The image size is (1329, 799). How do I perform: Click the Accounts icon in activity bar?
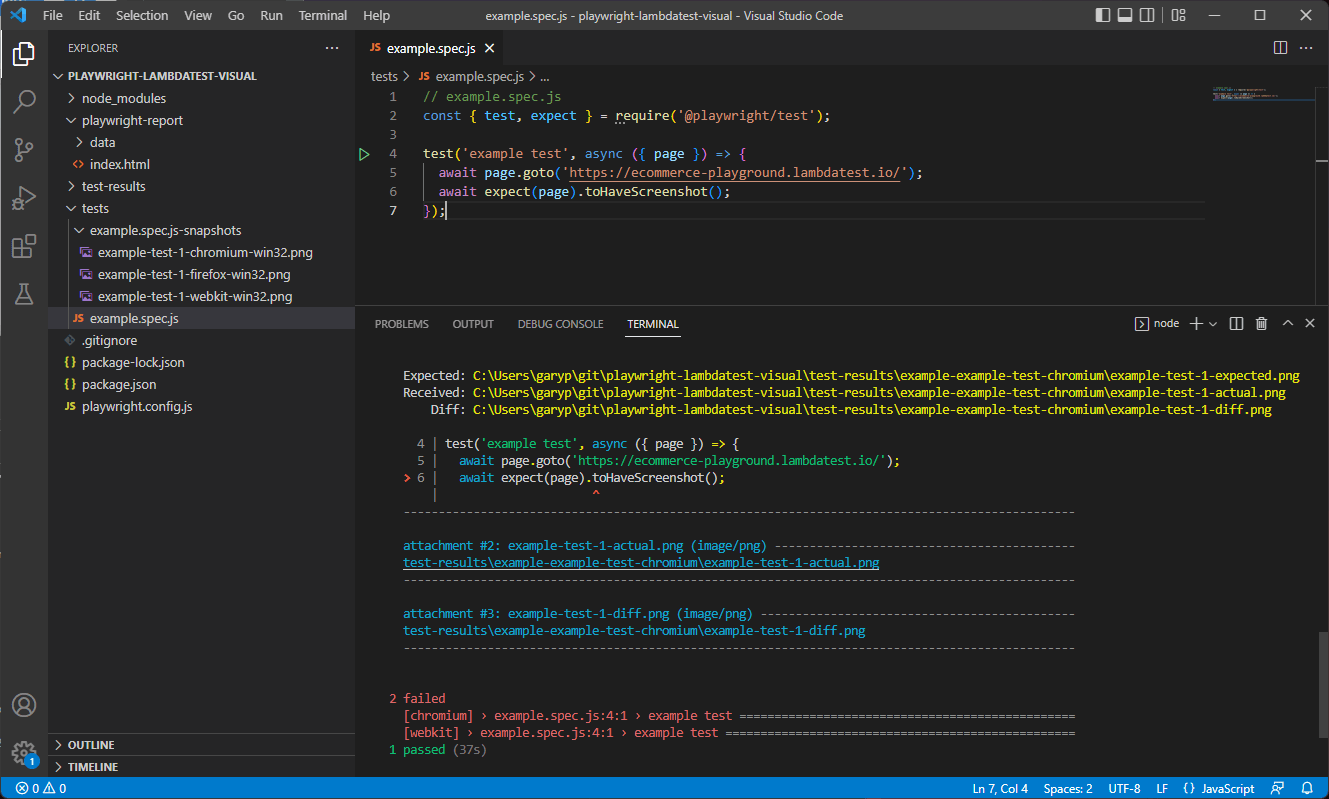[24, 705]
